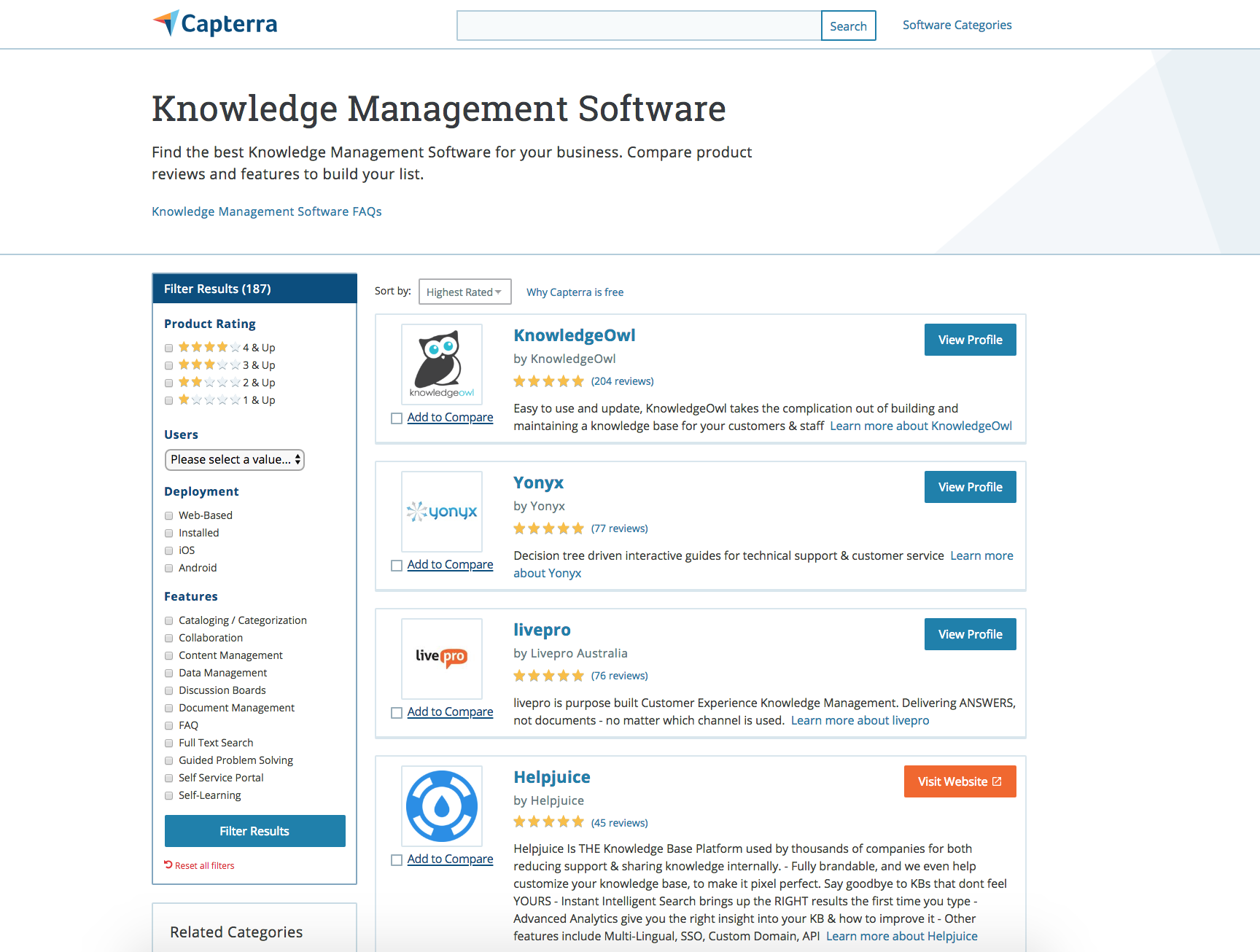Check the FAQ feature

[x=169, y=725]
